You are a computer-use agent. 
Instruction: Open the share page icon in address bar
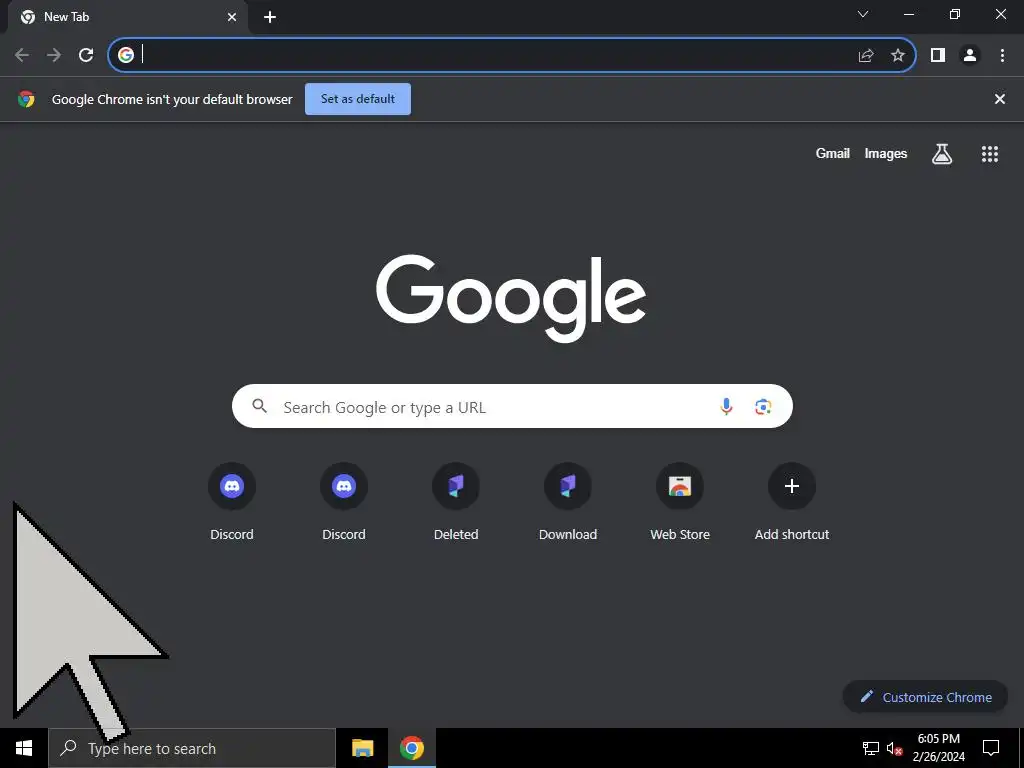click(x=866, y=55)
